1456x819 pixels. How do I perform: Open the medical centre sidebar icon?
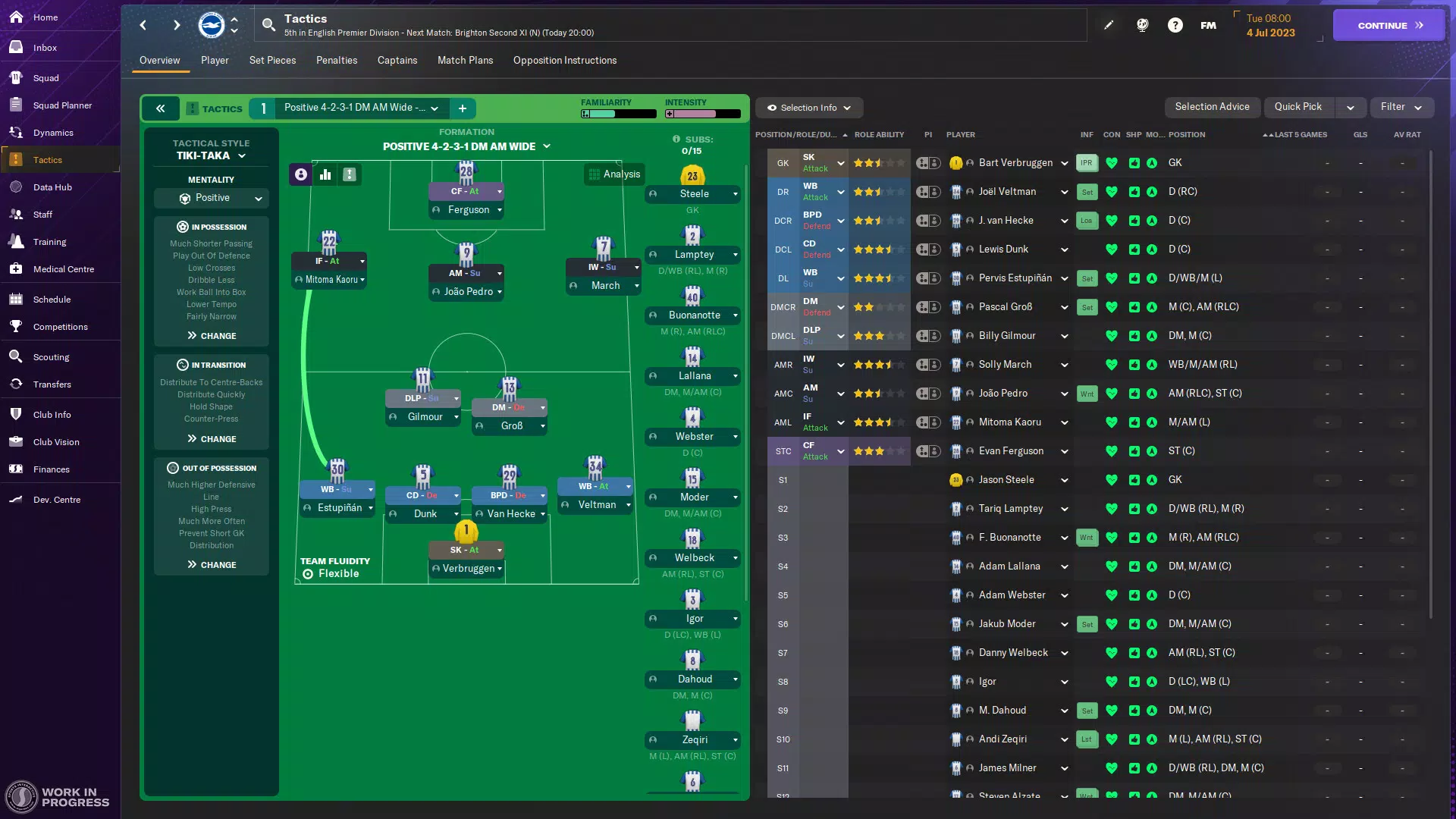(x=62, y=269)
